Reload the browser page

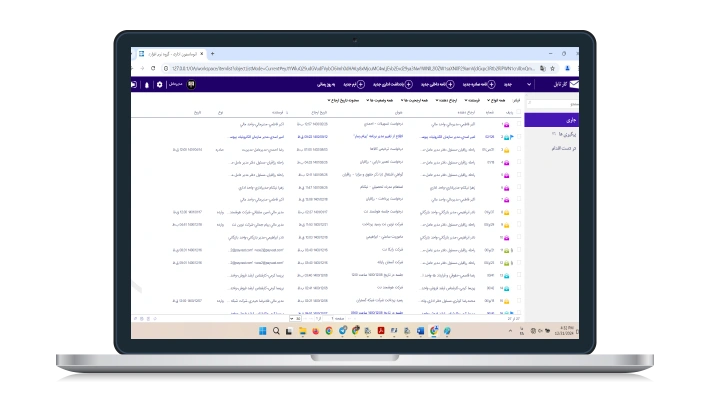153,68
